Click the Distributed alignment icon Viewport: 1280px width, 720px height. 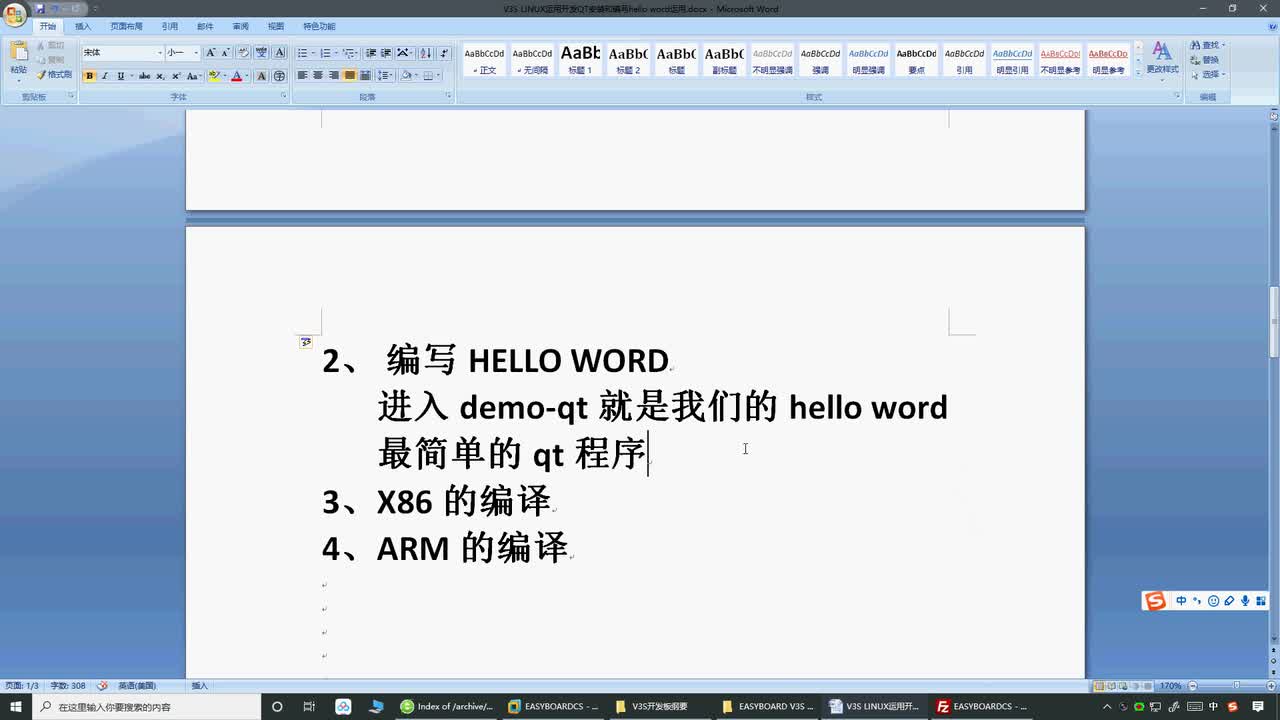[366, 76]
